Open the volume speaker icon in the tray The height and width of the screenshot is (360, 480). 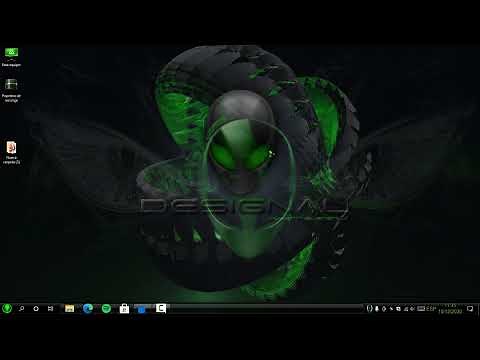(413, 309)
